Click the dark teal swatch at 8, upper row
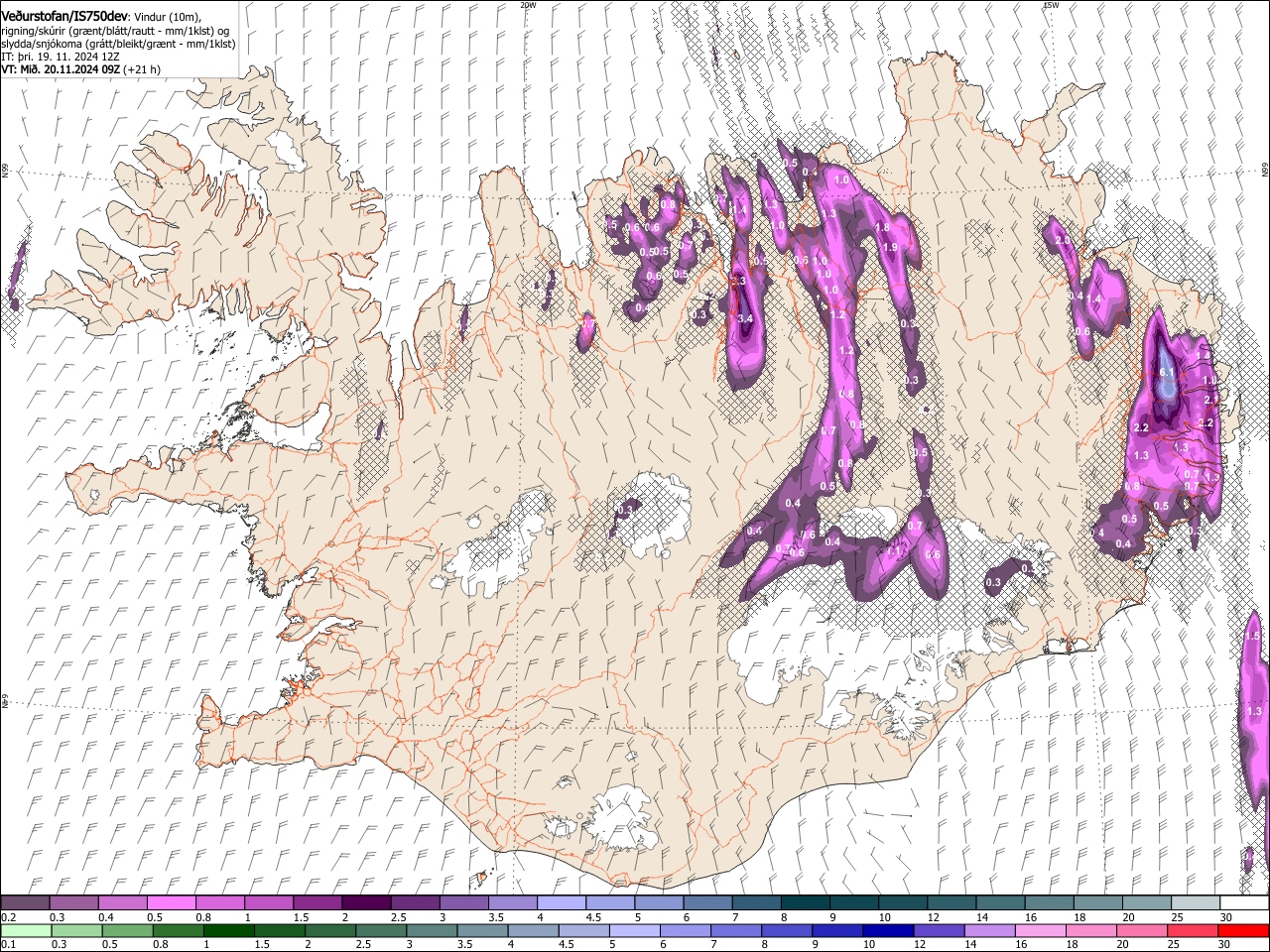The height and width of the screenshot is (952, 1270). [805, 903]
